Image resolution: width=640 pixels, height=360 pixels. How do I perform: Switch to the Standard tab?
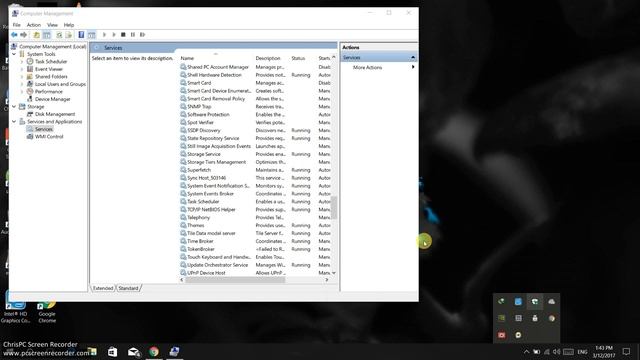tap(129, 288)
